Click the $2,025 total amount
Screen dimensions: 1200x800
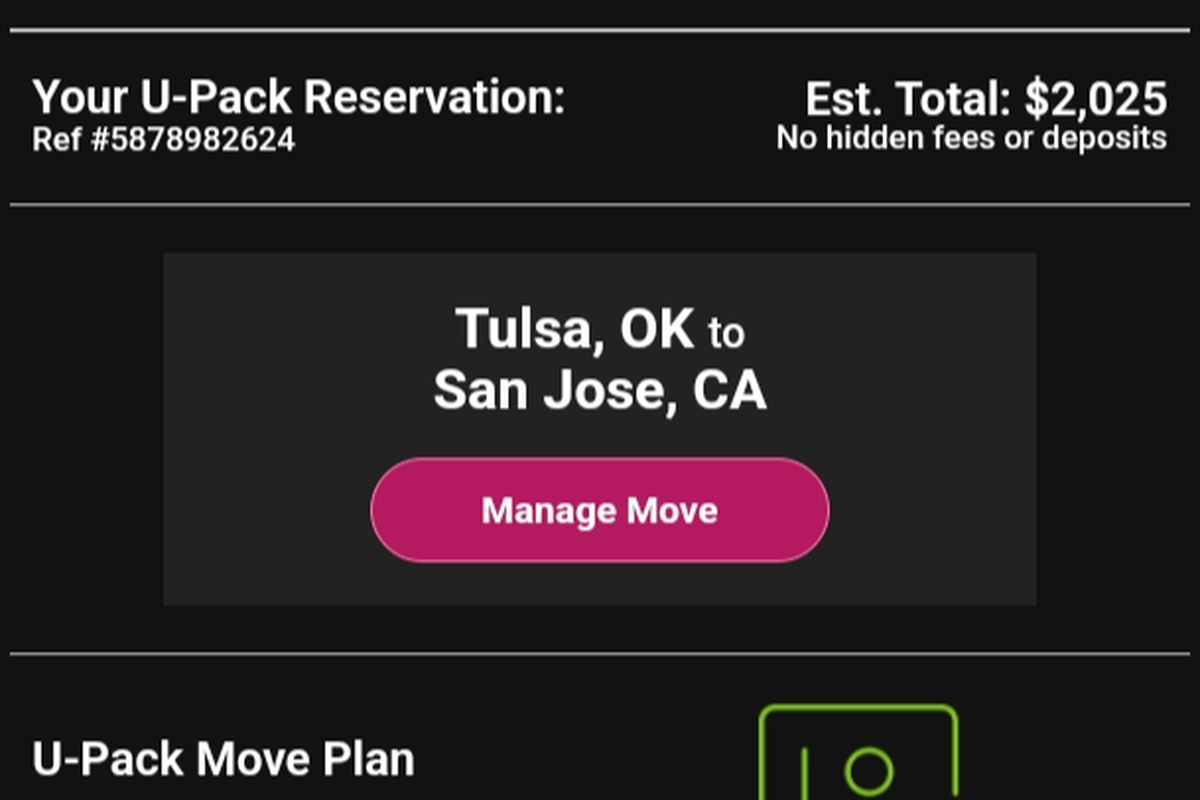[x=1096, y=99]
